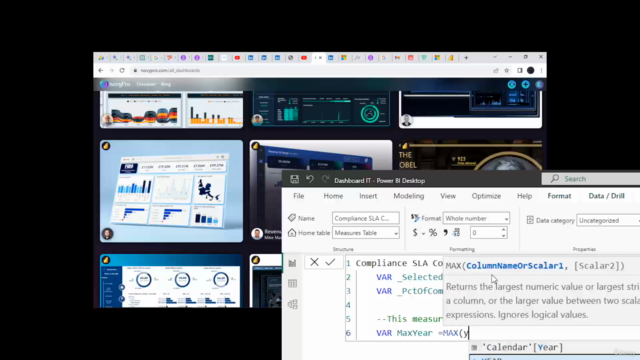
Task: Open the teal dark dashboard thumbnail in top row
Action: (321, 109)
